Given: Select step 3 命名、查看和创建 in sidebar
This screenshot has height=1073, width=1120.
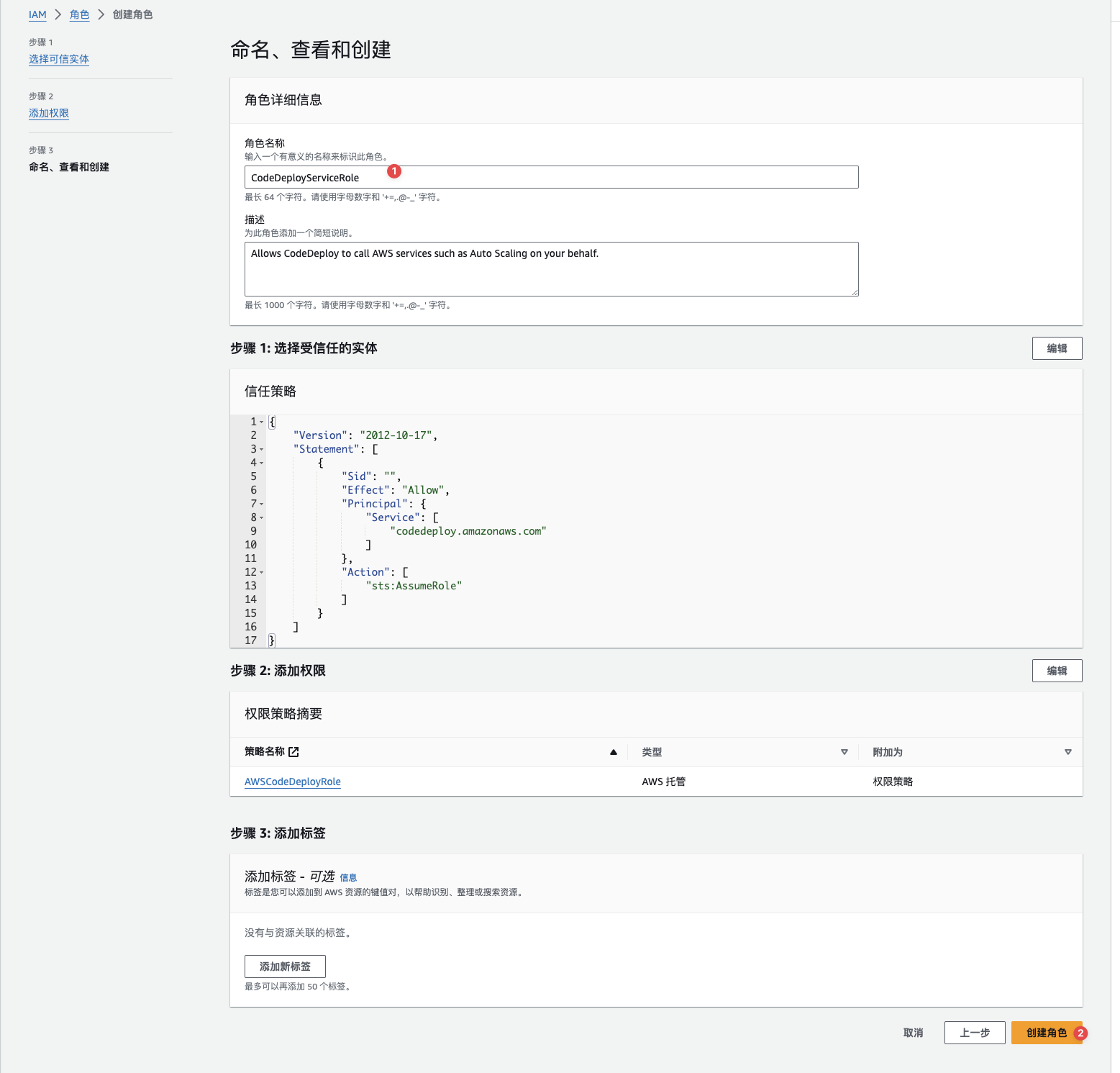Looking at the screenshot, I should 69,167.
